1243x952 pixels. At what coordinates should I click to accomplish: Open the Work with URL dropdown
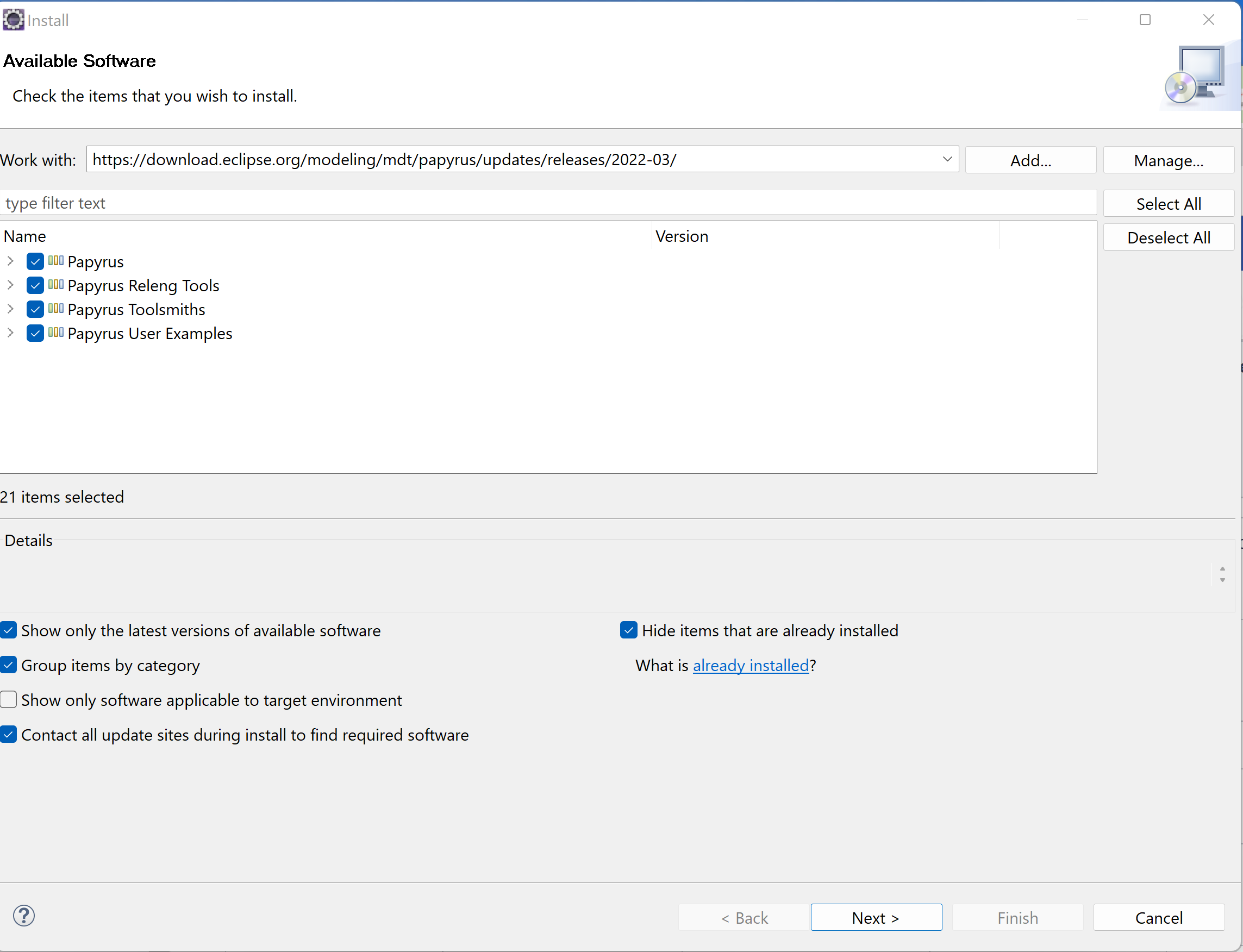pyautogui.click(x=947, y=159)
